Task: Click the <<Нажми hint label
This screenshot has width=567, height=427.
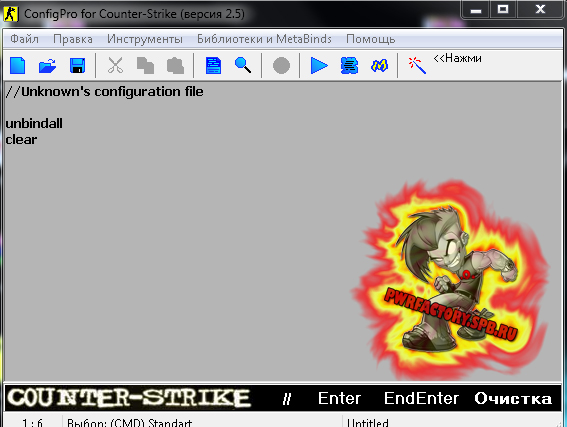Action: (x=457, y=58)
